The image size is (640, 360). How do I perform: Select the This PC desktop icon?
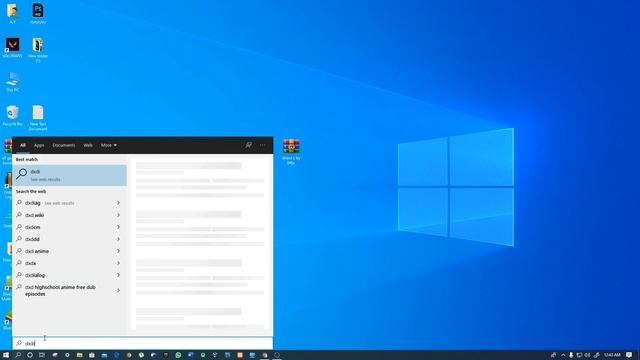pyautogui.click(x=12, y=82)
